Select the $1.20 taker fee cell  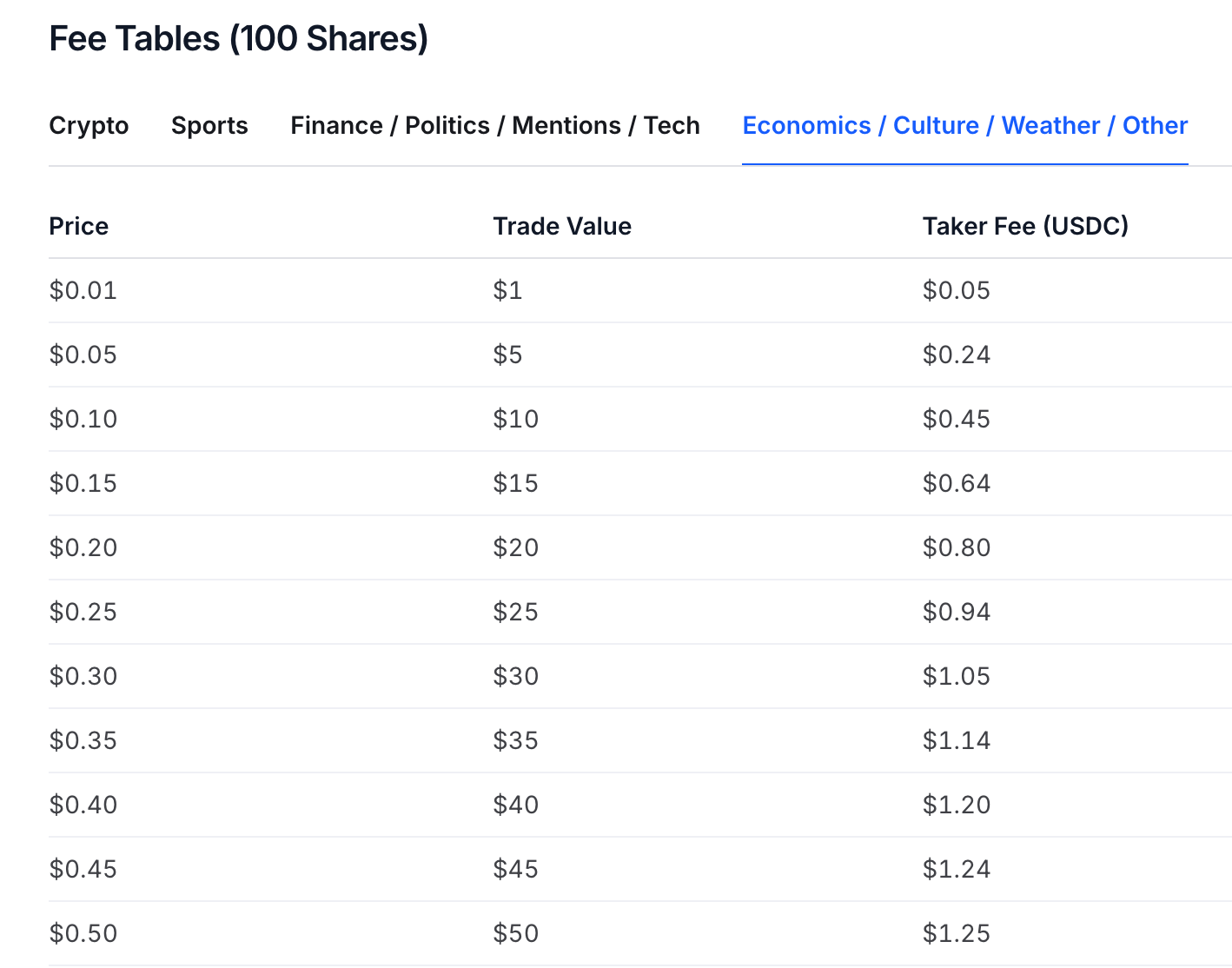[x=956, y=805]
